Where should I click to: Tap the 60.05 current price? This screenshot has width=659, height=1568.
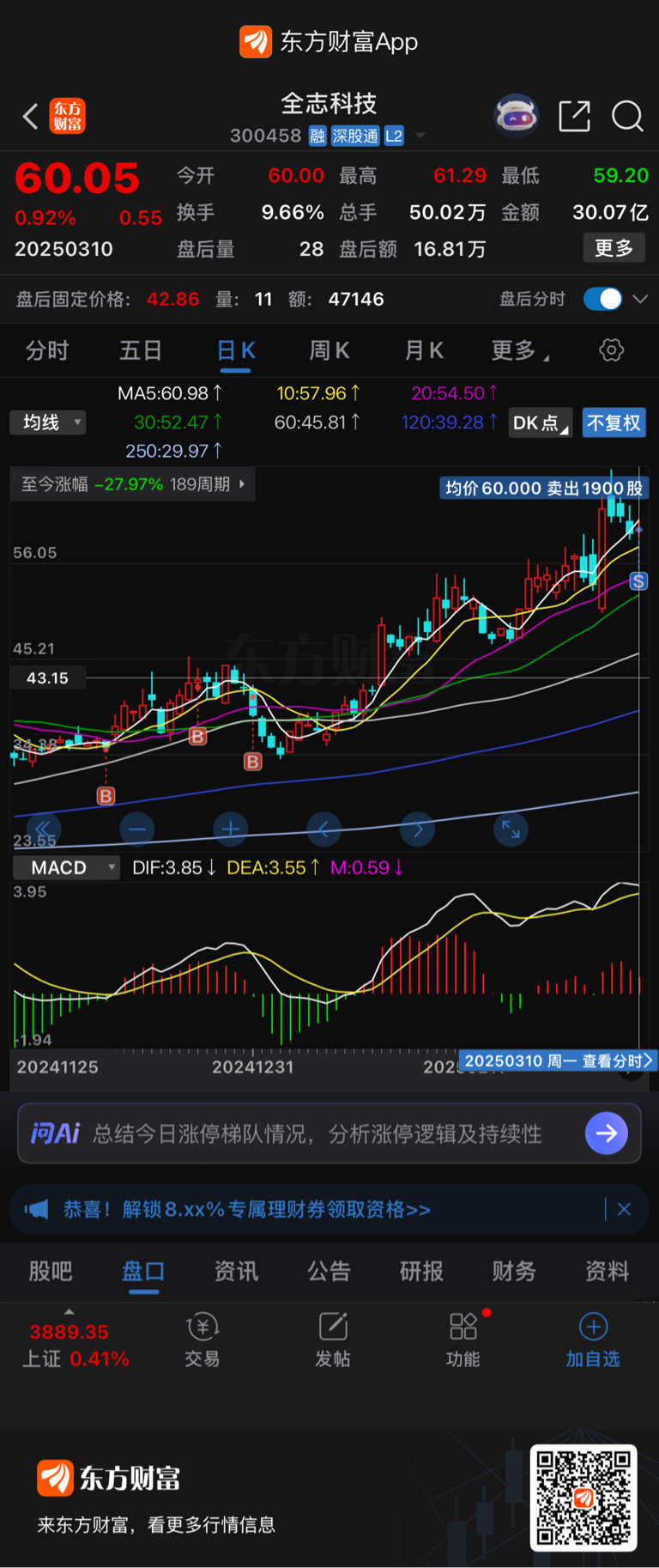pos(77,179)
